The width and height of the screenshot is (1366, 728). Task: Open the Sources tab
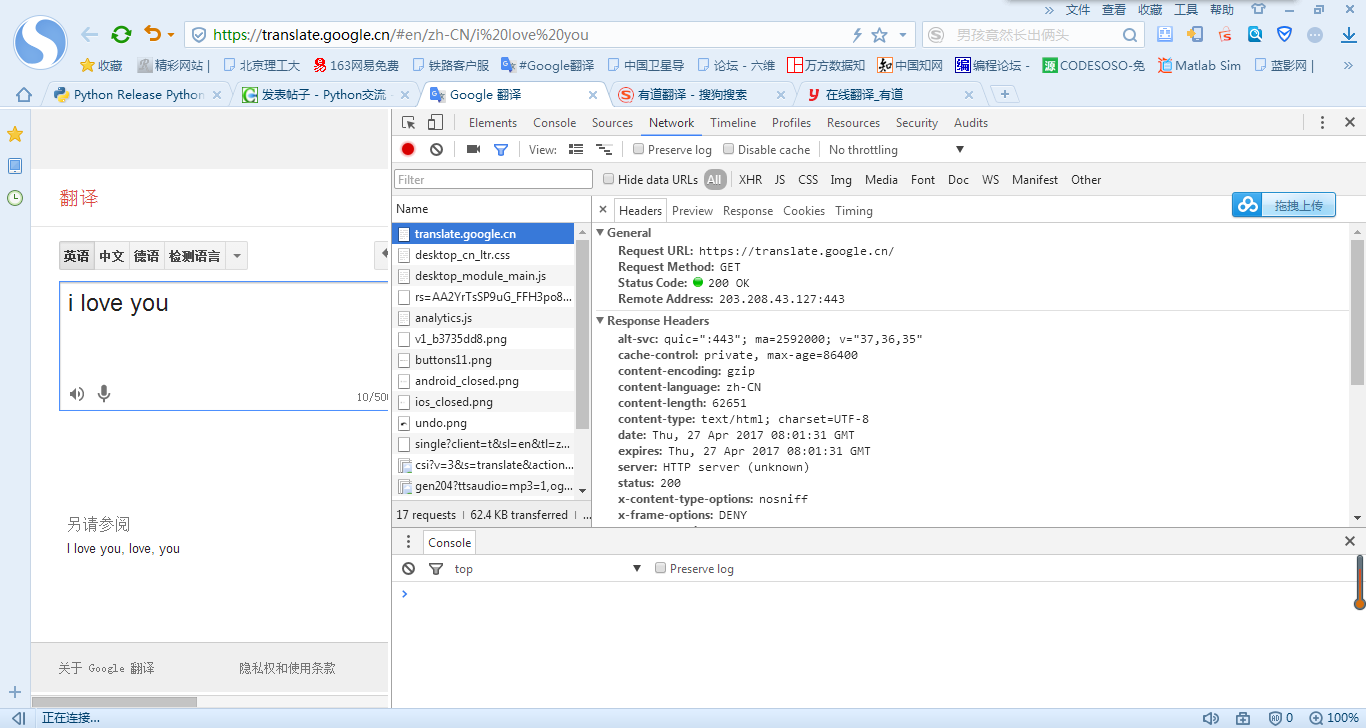612,123
